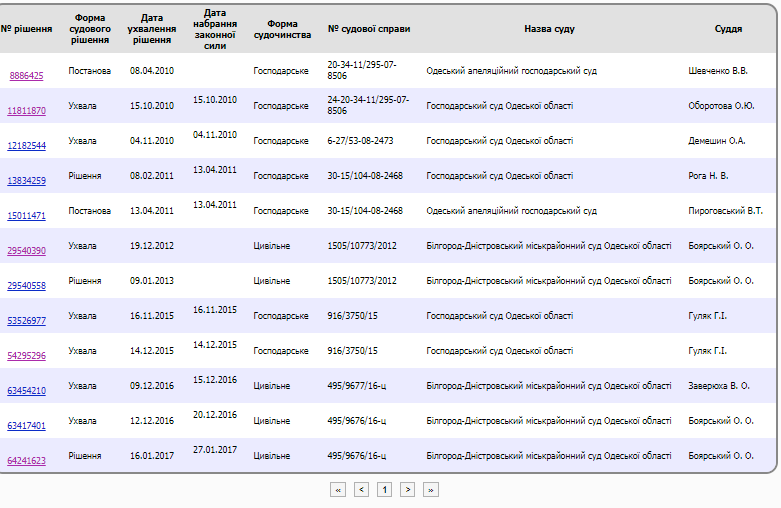Go to the first page of results
The height and width of the screenshot is (508, 781).
338,490
